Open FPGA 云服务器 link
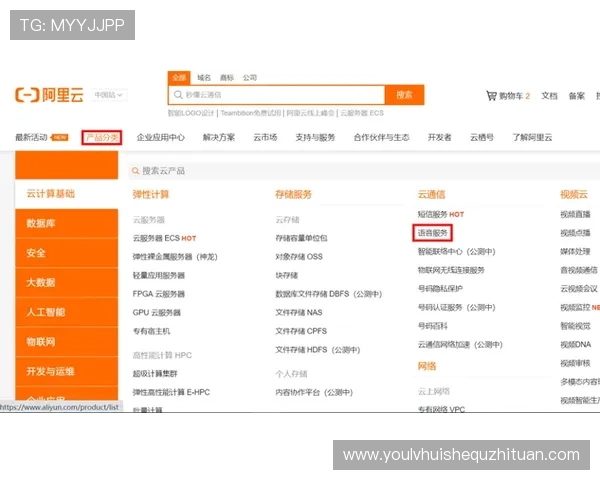Image resolution: width=600 pixels, height=480 pixels. (x=159, y=294)
